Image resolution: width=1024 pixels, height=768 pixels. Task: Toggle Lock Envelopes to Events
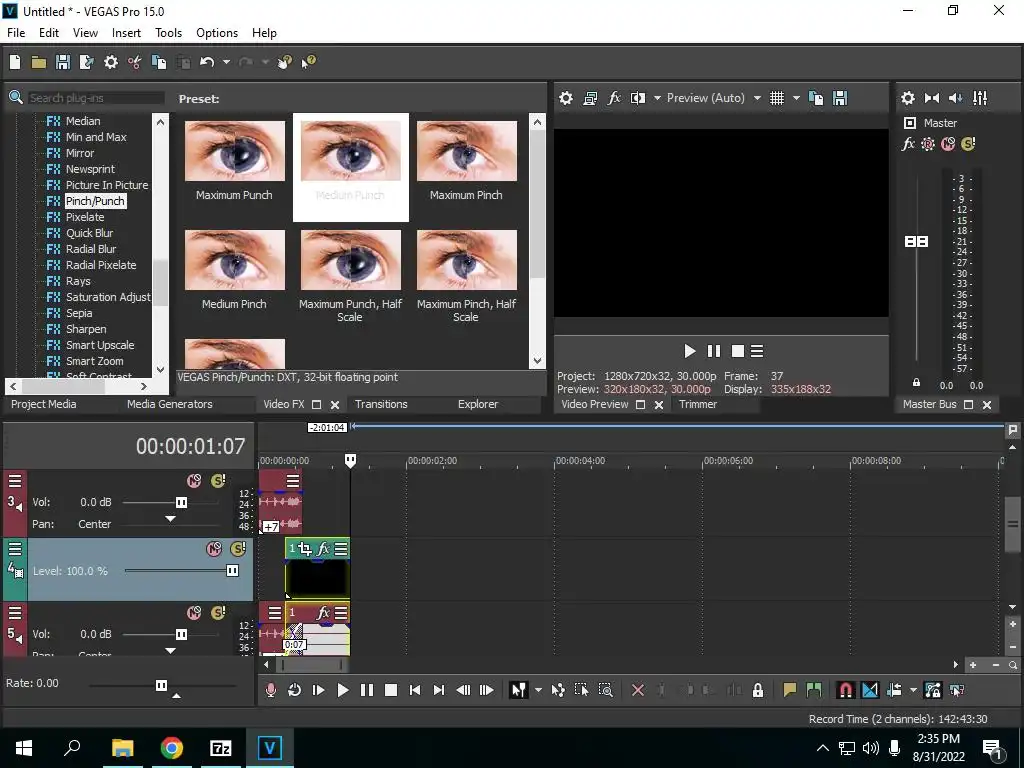[x=933, y=690]
